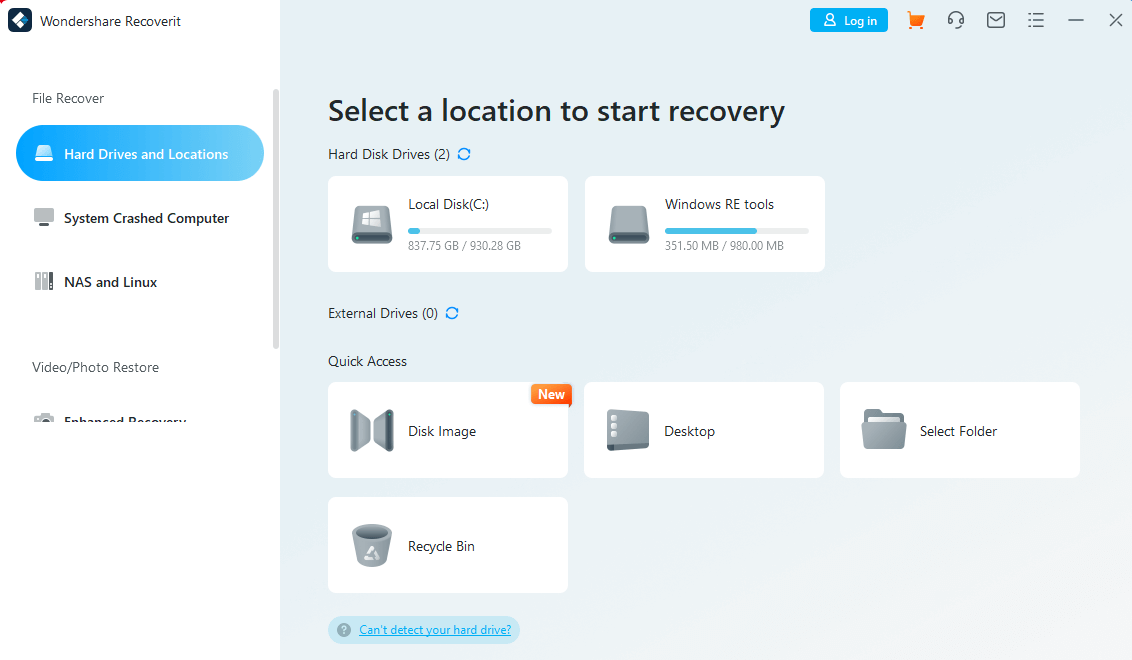Refresh the Hard Disk Drives list
Screen dimensions: 1132x660
pos(463,154)
